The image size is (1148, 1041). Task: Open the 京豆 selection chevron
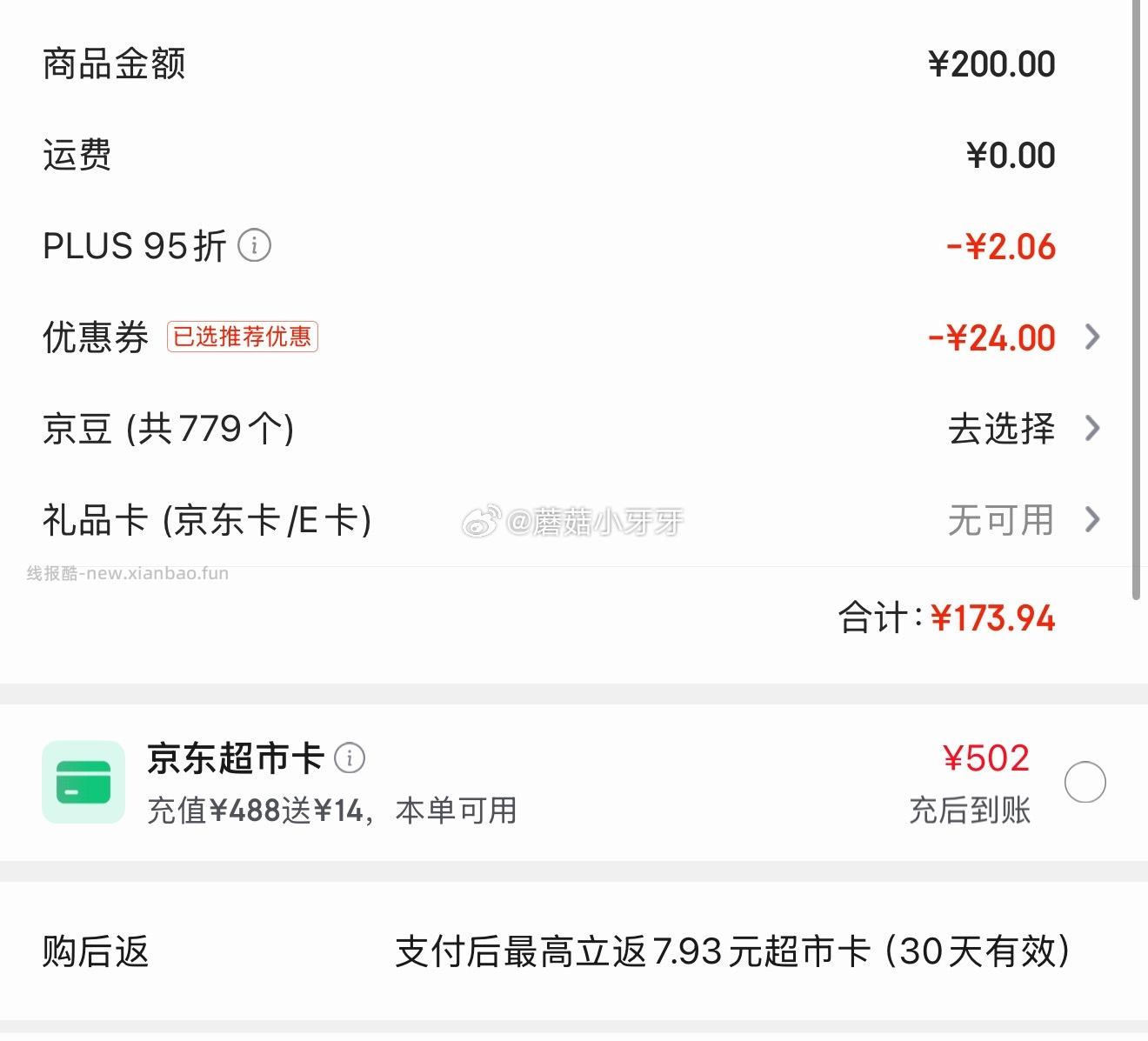(1091, 429)
